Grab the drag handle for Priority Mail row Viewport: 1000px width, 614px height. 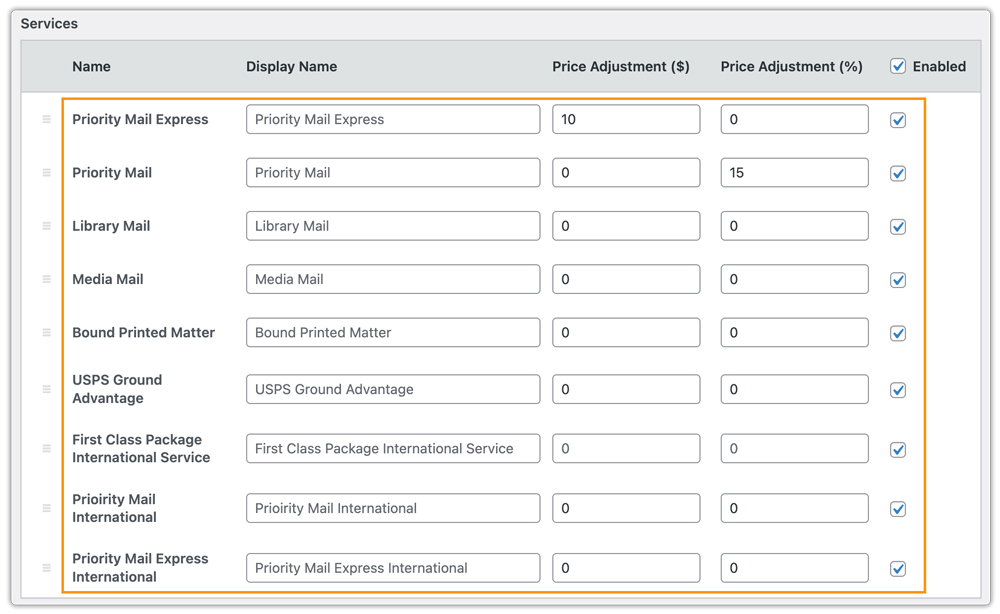47,173
